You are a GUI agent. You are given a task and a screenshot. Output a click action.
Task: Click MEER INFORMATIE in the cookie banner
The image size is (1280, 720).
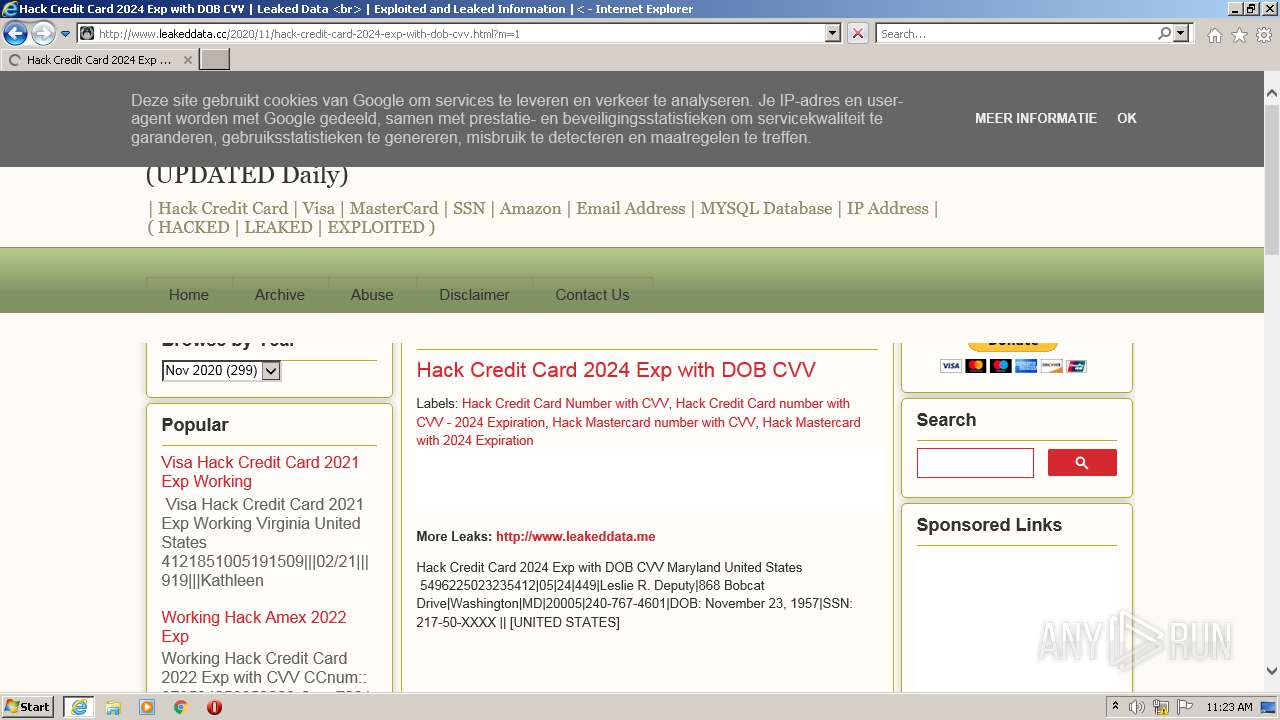click(1036, 118)
